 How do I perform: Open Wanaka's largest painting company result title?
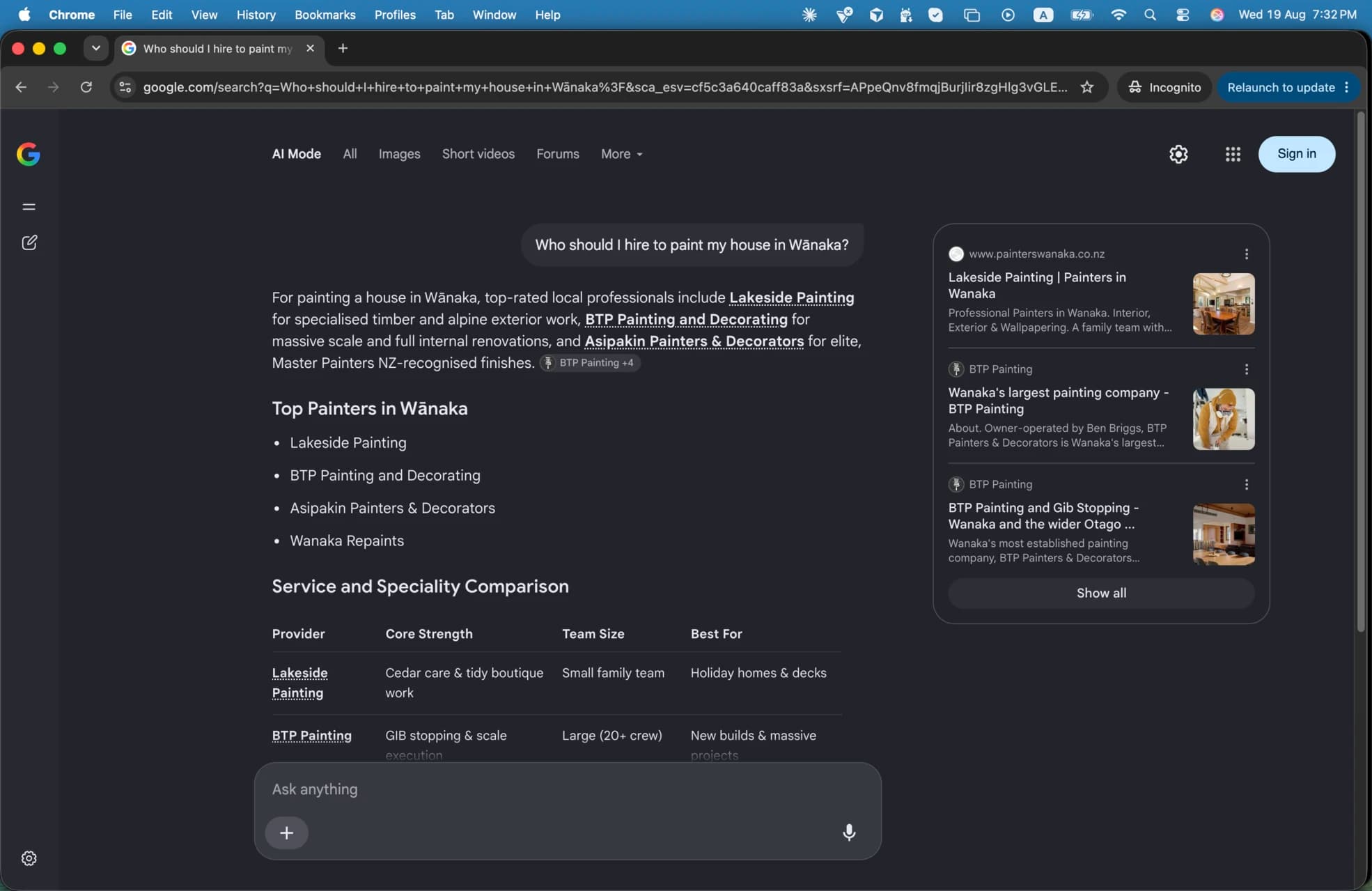[1059, 401]
